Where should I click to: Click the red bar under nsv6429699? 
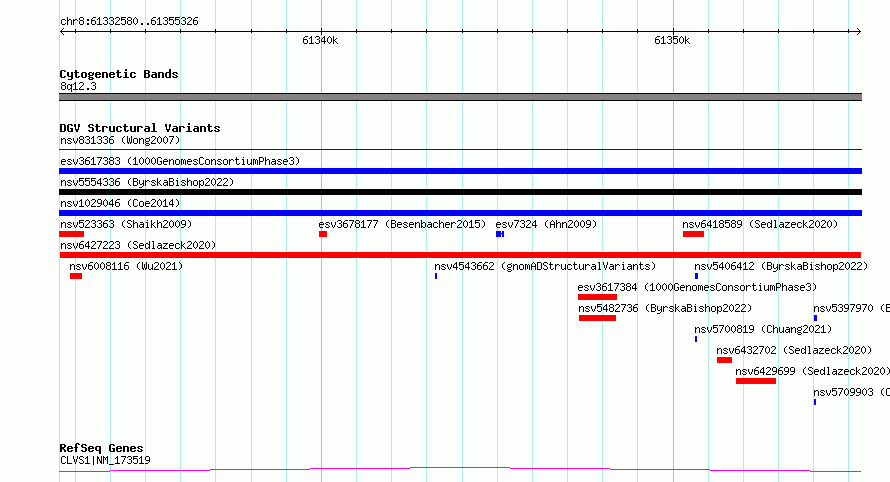756,381
